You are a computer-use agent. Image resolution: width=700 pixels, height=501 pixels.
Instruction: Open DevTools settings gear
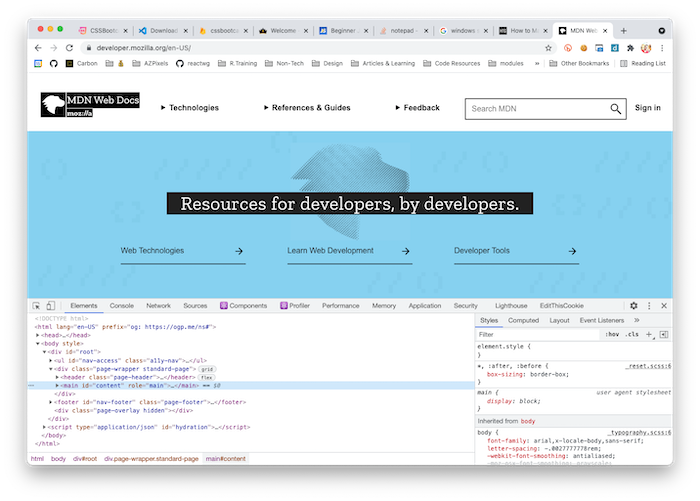click(633, 306)
